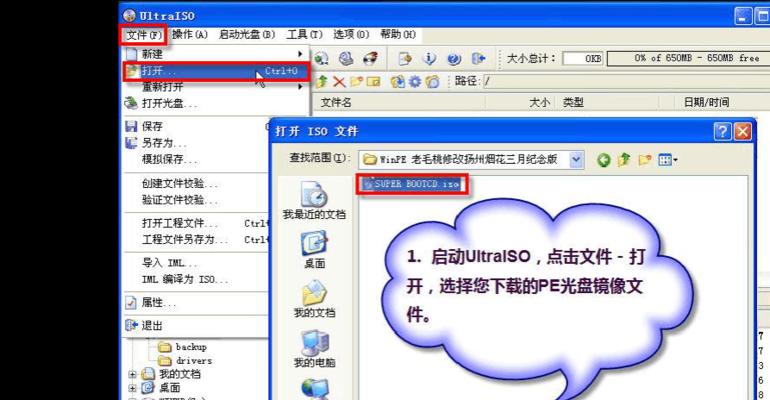Choose 打开光盘... menu entry

coord(215,104)
